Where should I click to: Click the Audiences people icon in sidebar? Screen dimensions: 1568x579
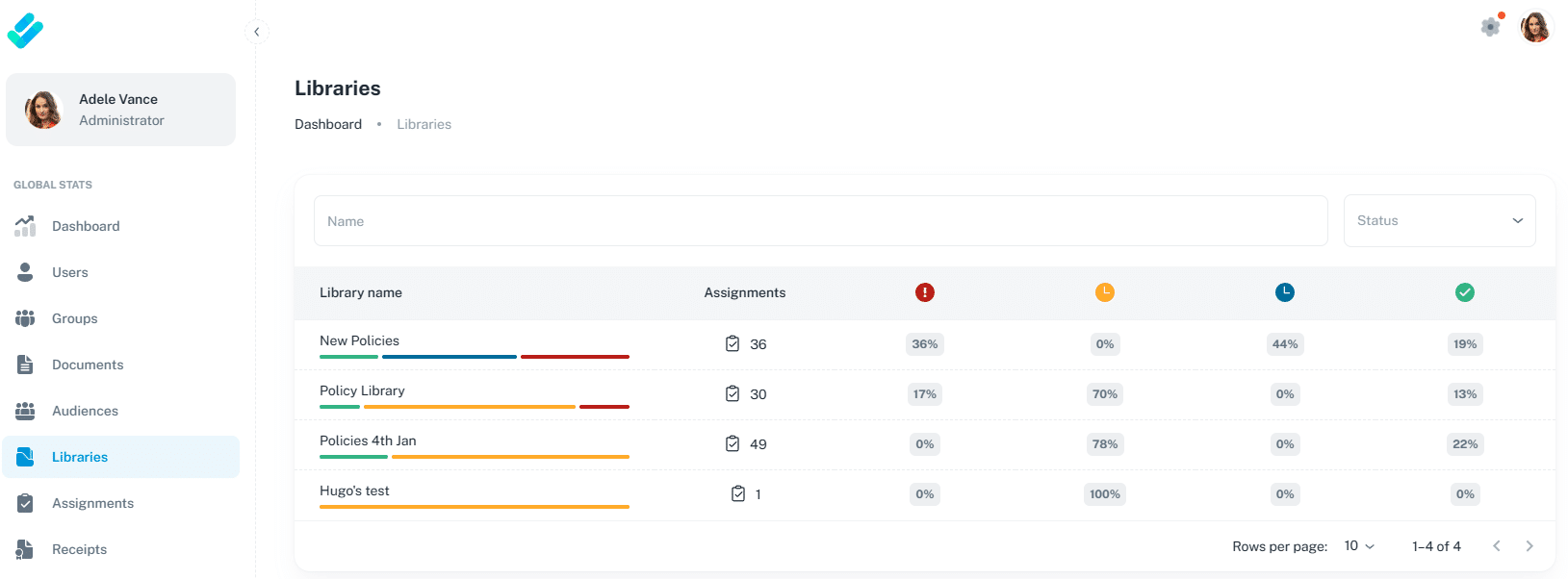tap(25, 411)
